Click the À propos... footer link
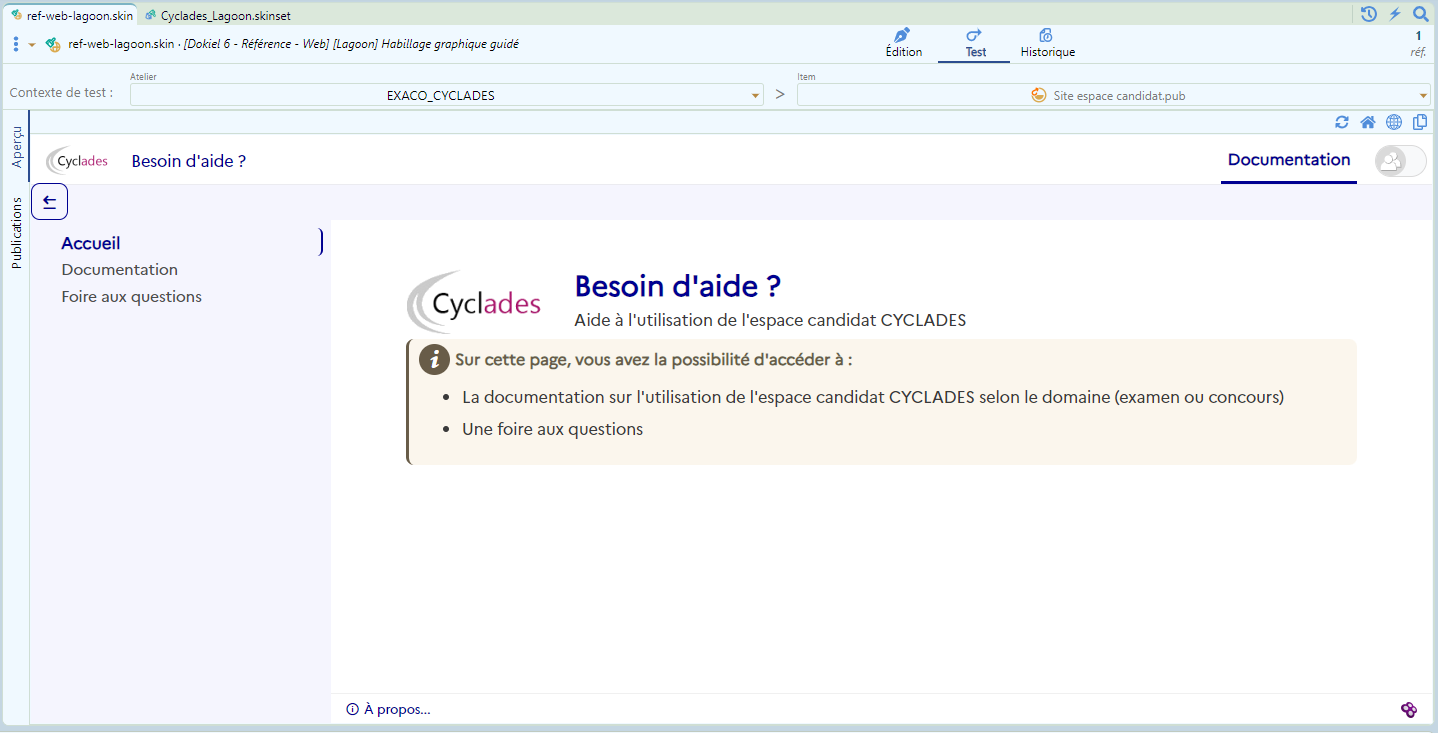The width and height of the screenshot is (1438, 733). [388, 710]
